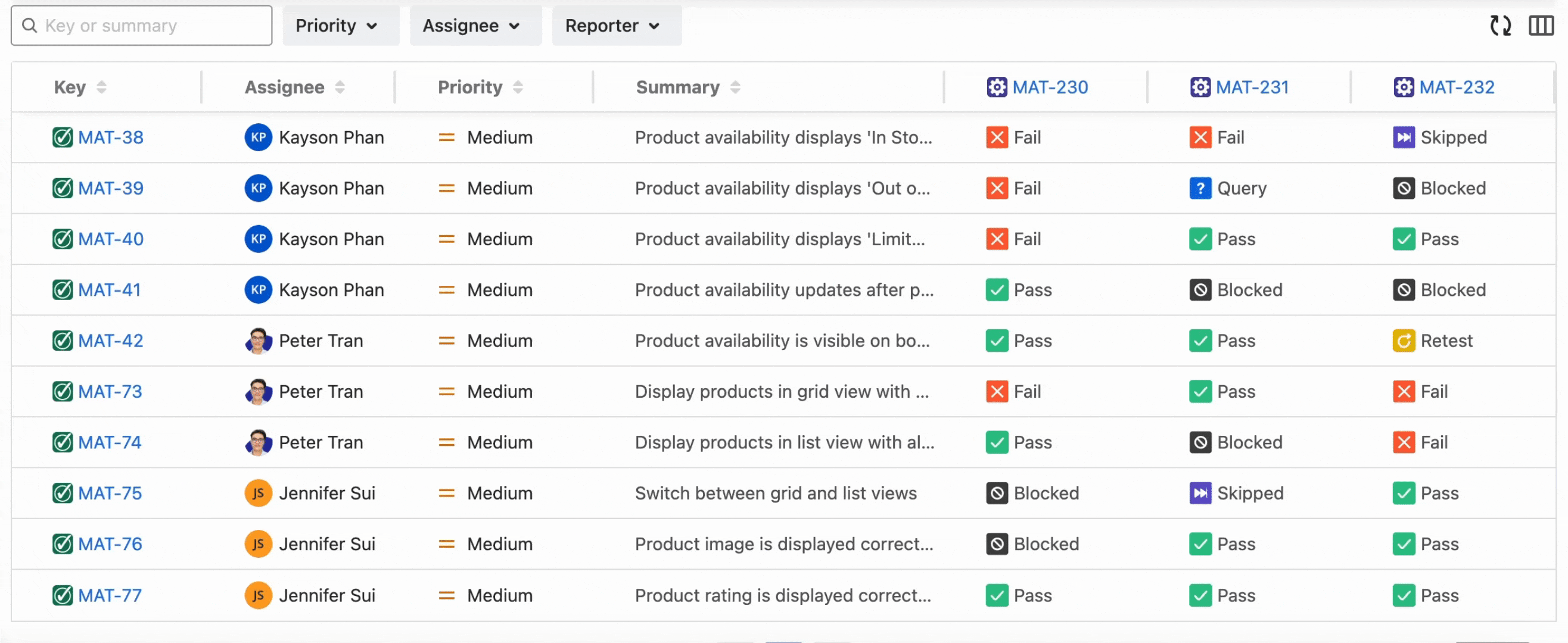Click the Pass status icon for MAT-77 under MAT-232
Image resolution: width=1568 pixels, height=643 pixels.
coord(1403,595)
